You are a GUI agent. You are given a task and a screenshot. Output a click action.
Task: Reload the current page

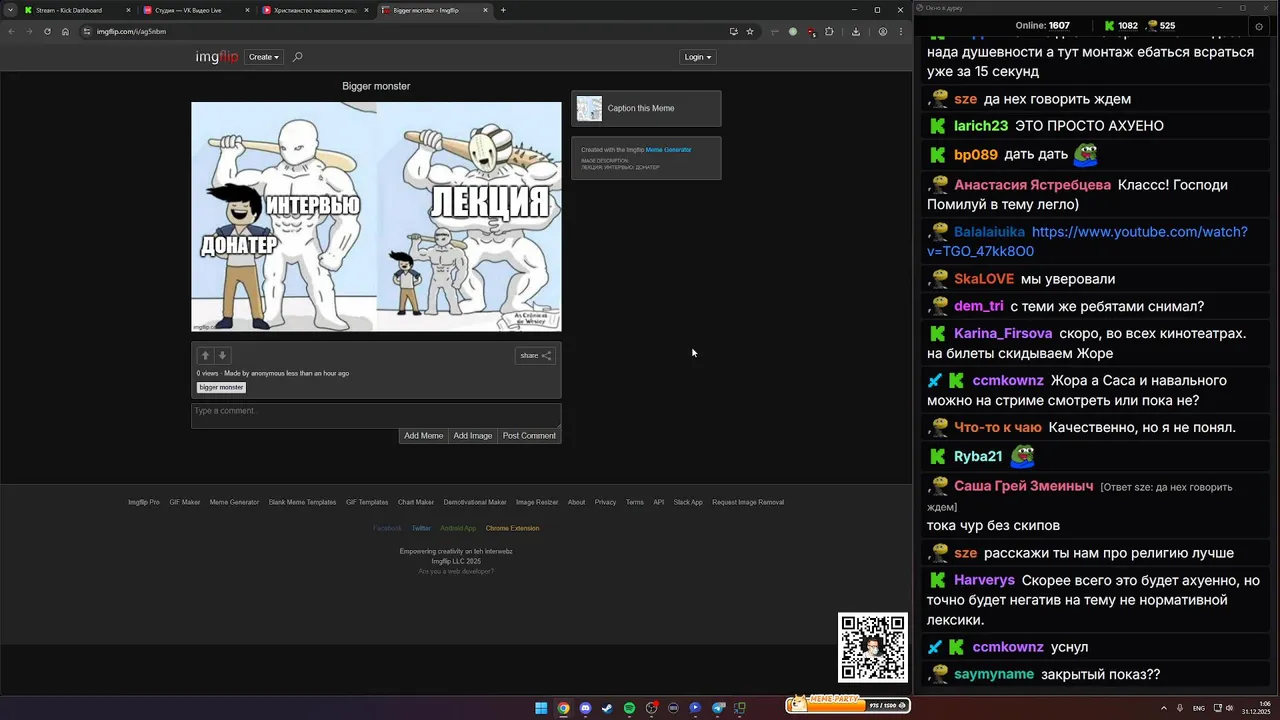(47, 31)
